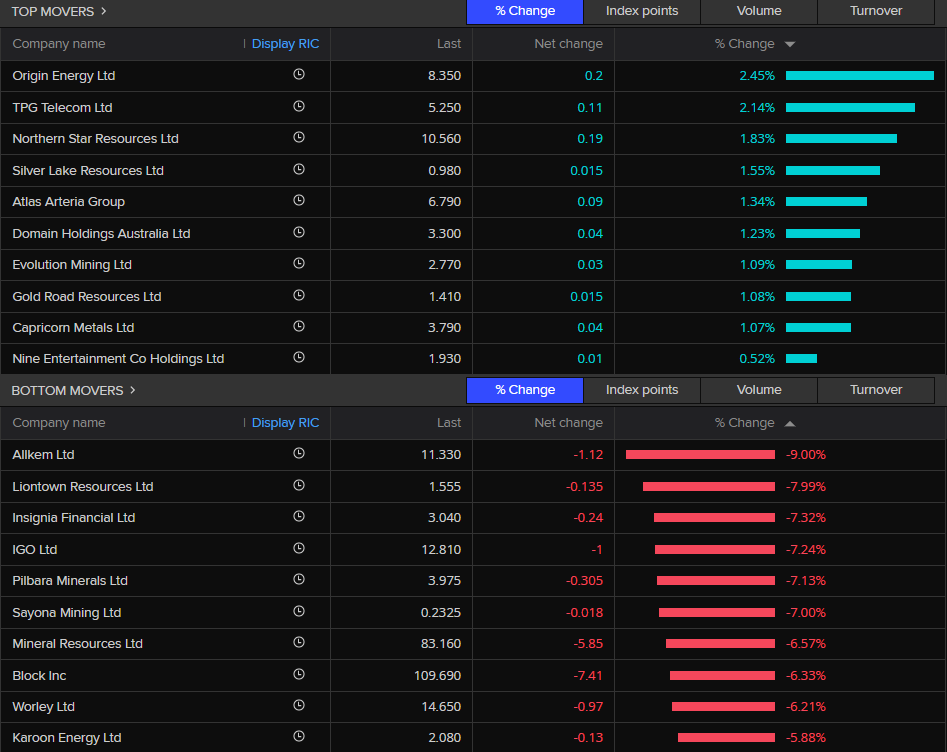This screenshot has width=947, height=752.
Task: Click clock icon in Worley Ltd row
Action: click(299, 705)
